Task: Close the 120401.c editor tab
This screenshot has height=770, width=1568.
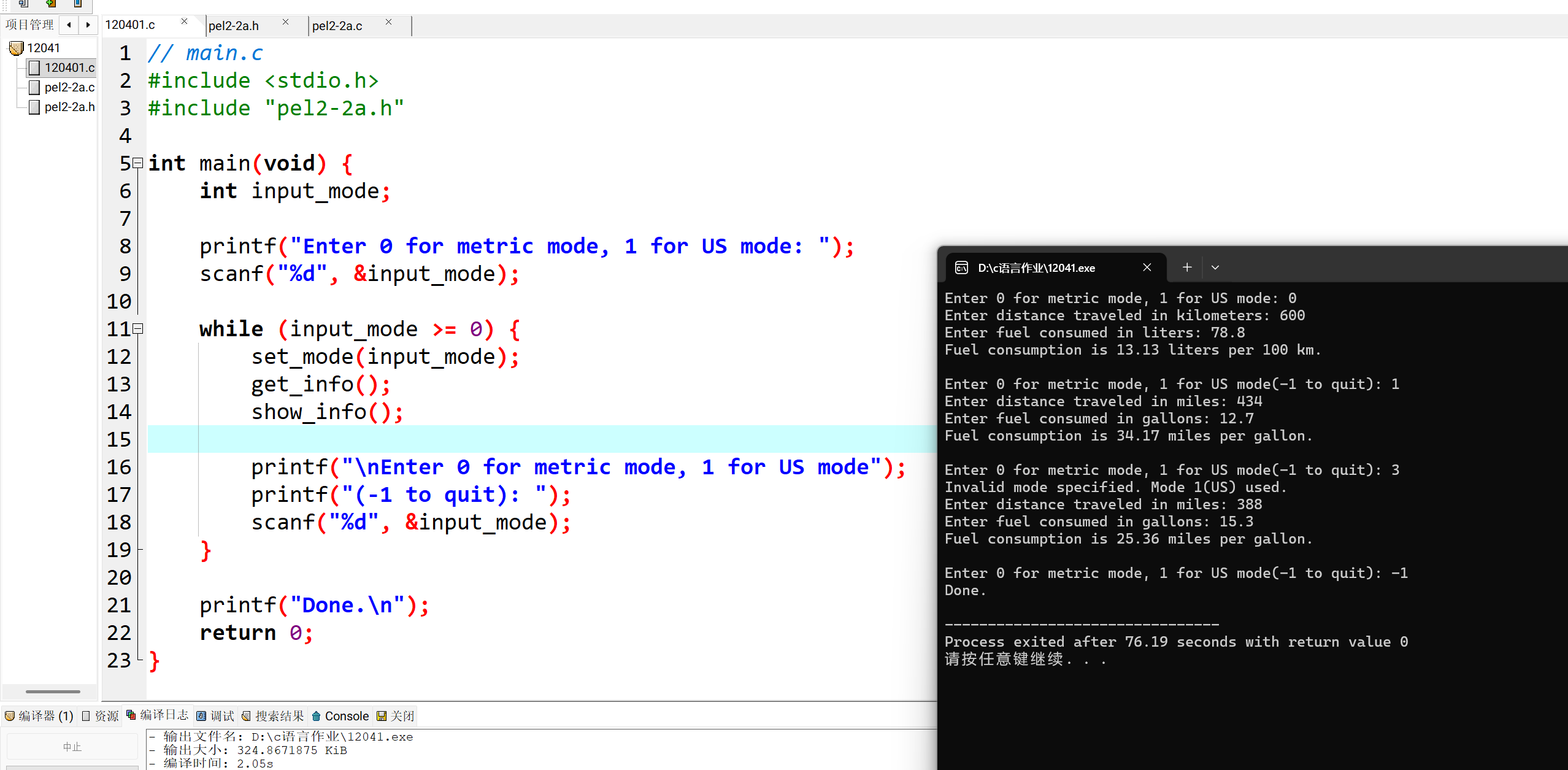Action: (x=184, y=21)
